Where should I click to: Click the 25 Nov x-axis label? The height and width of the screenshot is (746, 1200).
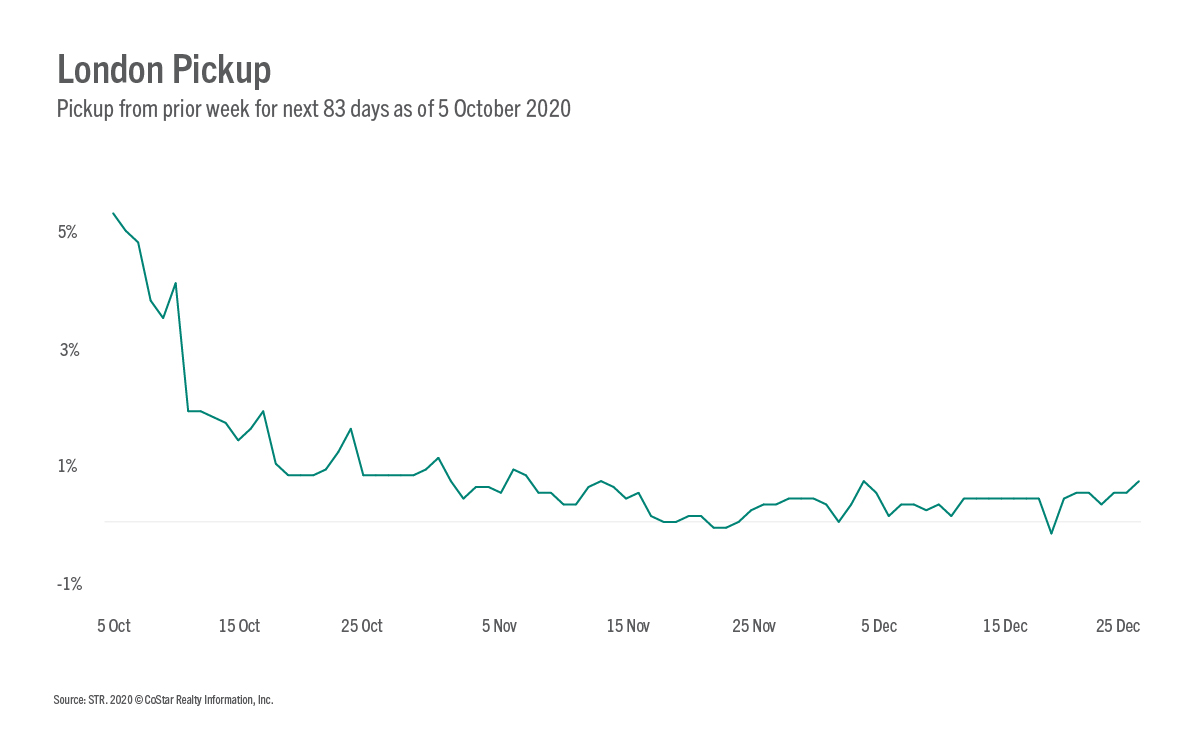[753, 626]
